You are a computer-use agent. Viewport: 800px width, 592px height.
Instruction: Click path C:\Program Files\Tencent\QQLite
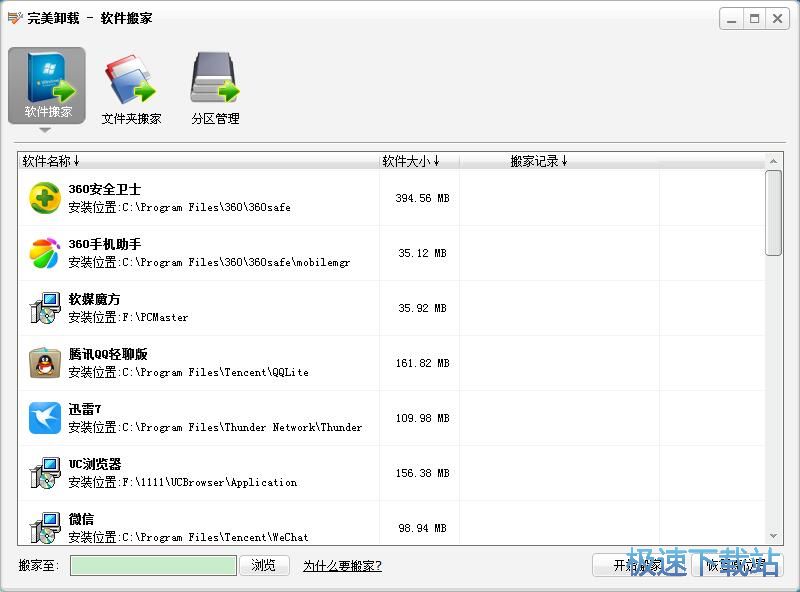[215, 373]
